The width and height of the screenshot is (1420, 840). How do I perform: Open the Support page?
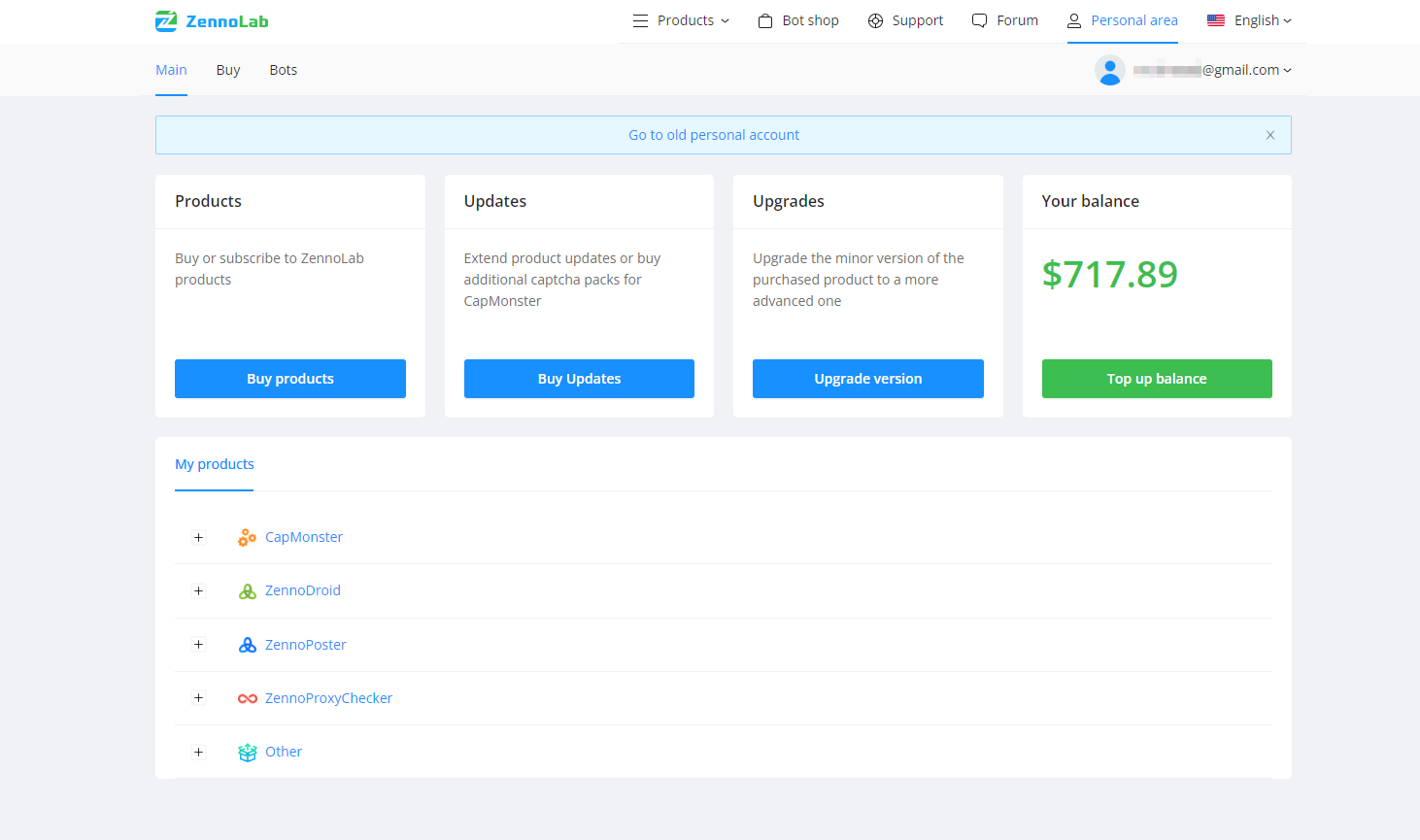click(917, 20)
